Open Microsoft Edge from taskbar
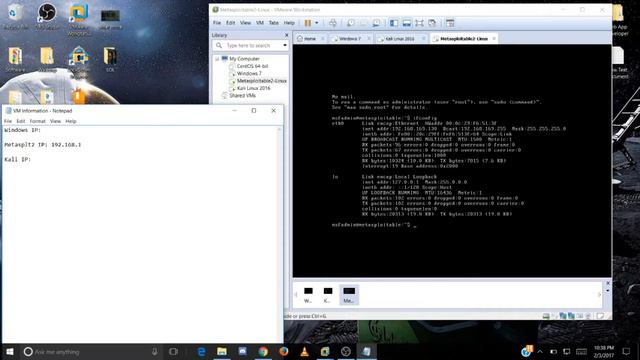Image resolution: width=640 pixels, height=360 pixels. pos(201,351)
